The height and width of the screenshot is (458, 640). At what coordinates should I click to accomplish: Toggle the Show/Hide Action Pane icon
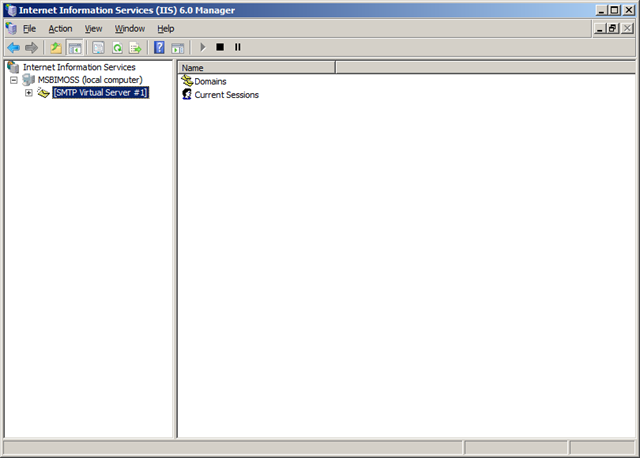click(178, 48)
